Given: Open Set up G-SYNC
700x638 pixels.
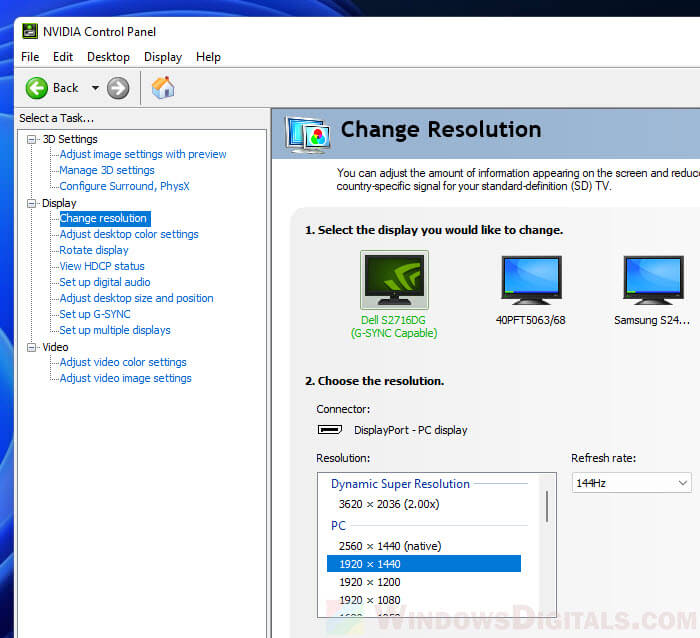Looking at the screenshot, I should click(95, 314).
